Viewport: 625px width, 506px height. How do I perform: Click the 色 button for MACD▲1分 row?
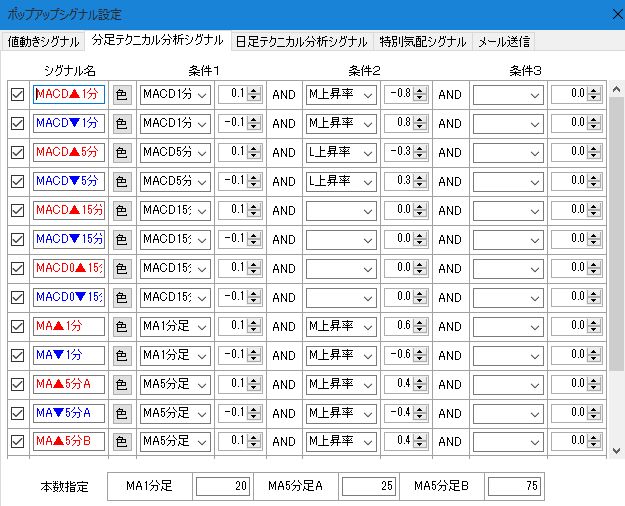click(x=122, y=95)
